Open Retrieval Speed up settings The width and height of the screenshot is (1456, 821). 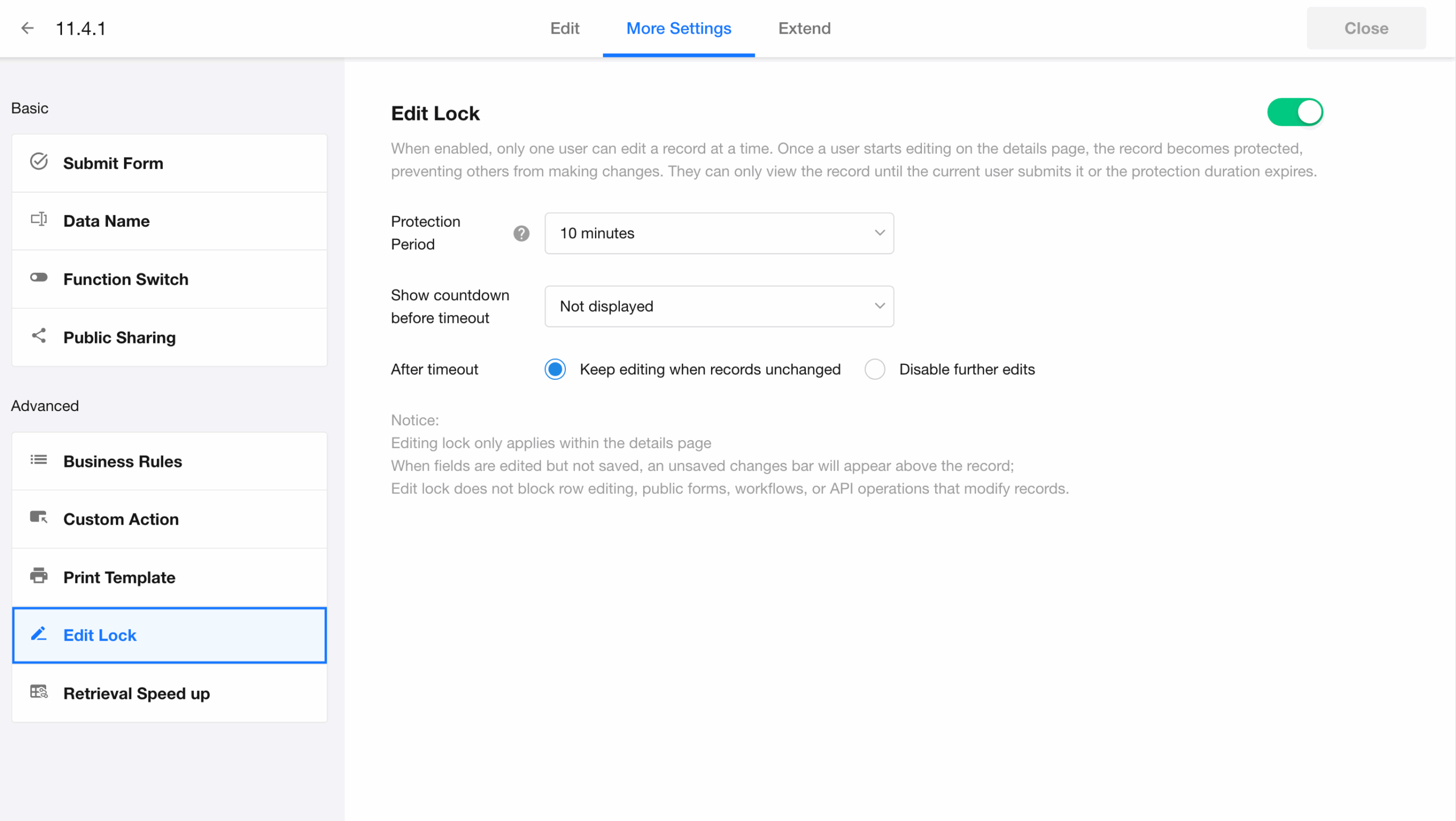click(x=169, y=693)
